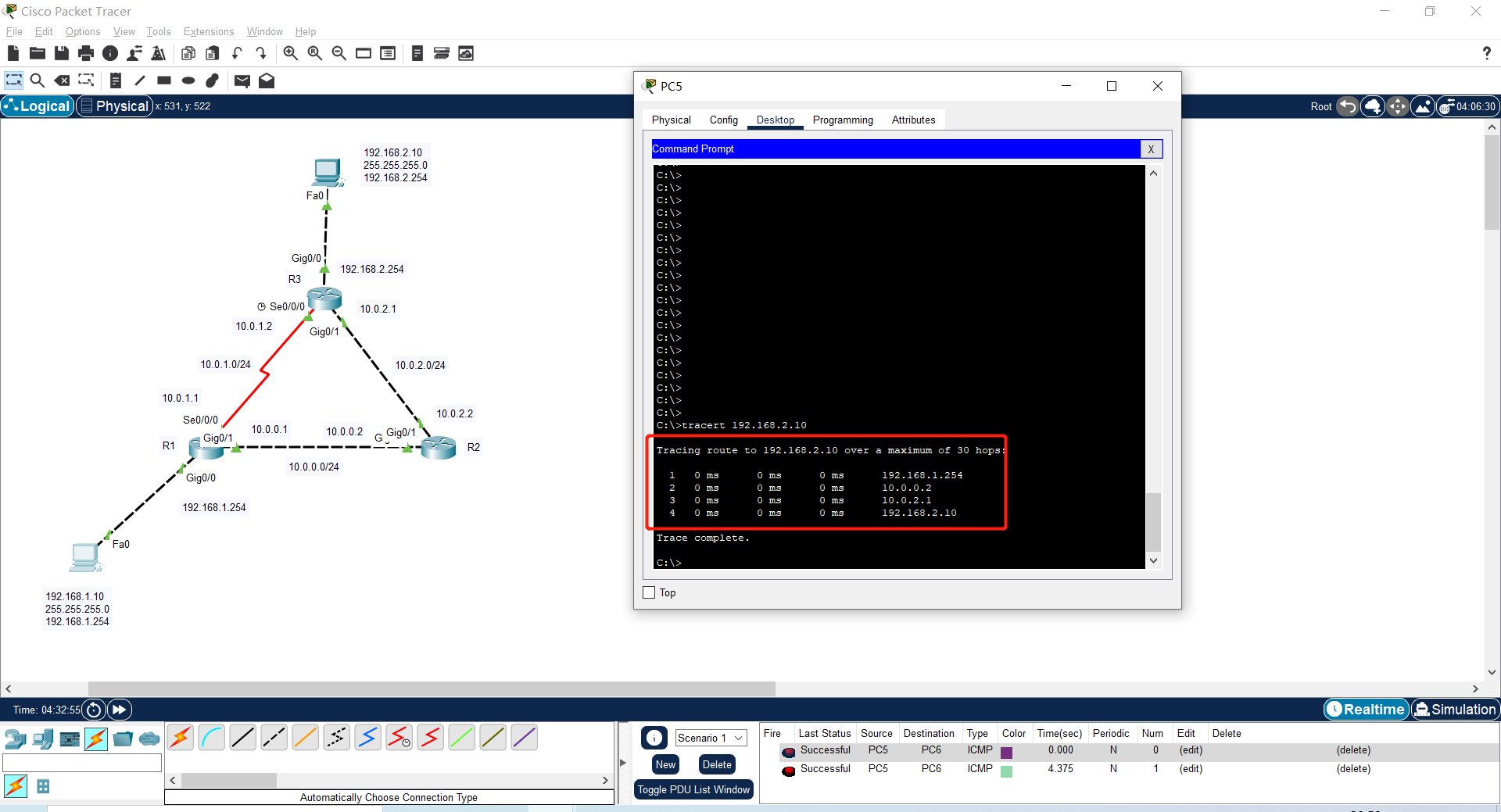This screenshot has height=812, width=1501.
Task: Zoom in on the workspace
Action: pyautogui.click(x=291, y=53)
